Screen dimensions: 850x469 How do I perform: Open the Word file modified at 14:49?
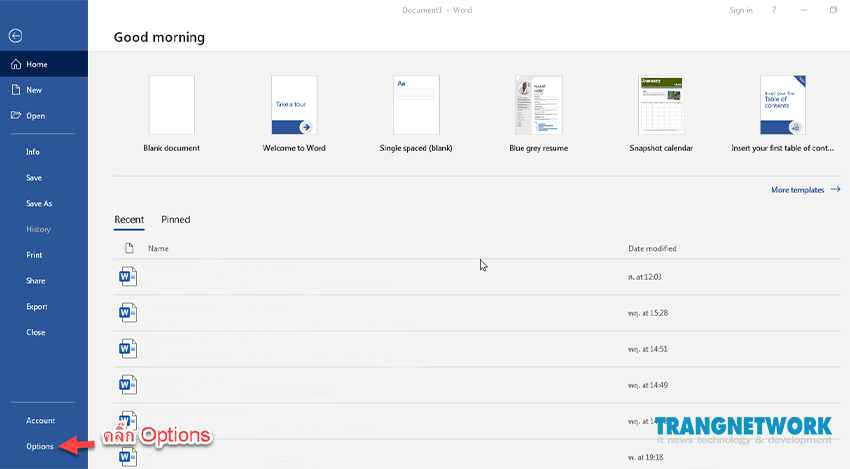(477, 385)
